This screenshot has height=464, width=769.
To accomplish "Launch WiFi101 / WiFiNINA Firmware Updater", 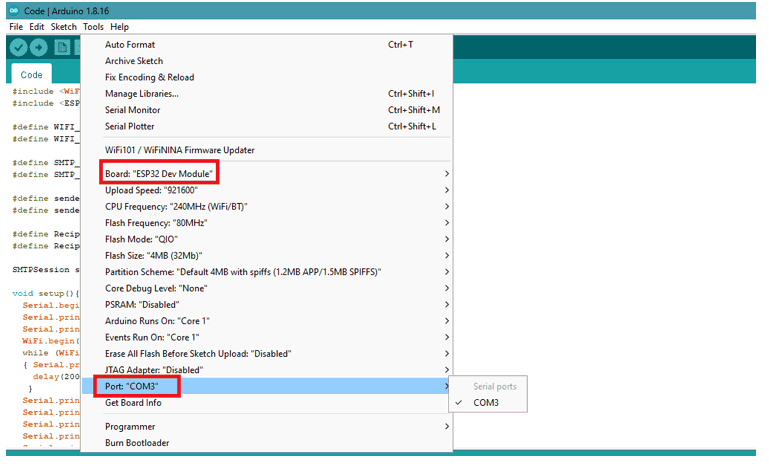I will point(179,150).
